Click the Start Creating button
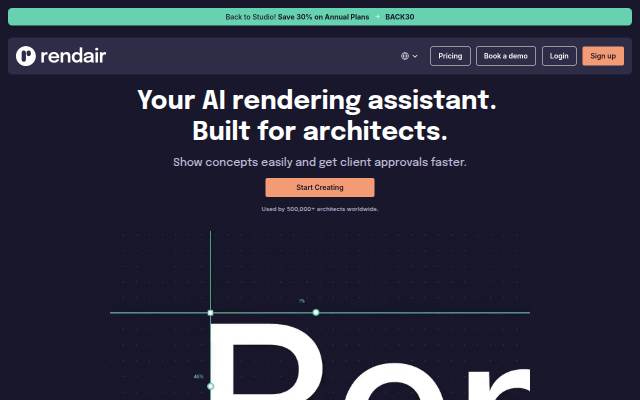 pos(320,187)
